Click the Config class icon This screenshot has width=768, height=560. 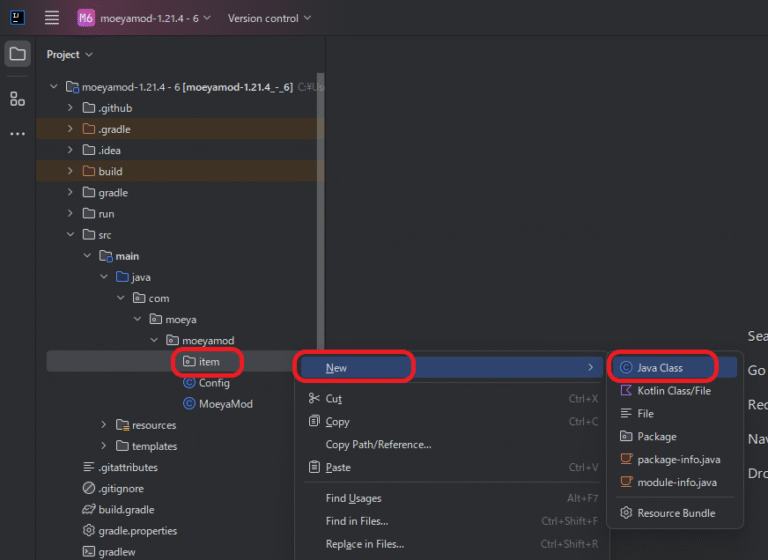(189, 383)
